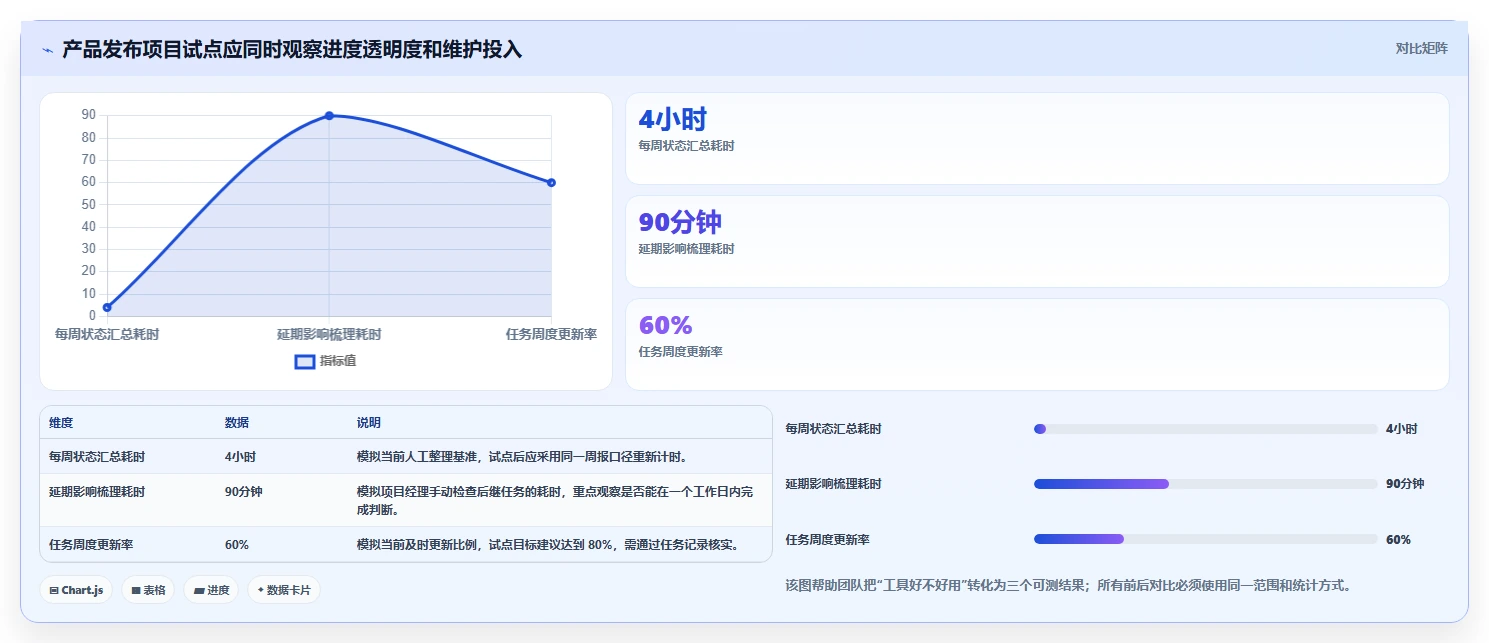Viewport: 1489px width, 643px height.
Task: Click the 指标值 legend text
Action: [338, 361]
